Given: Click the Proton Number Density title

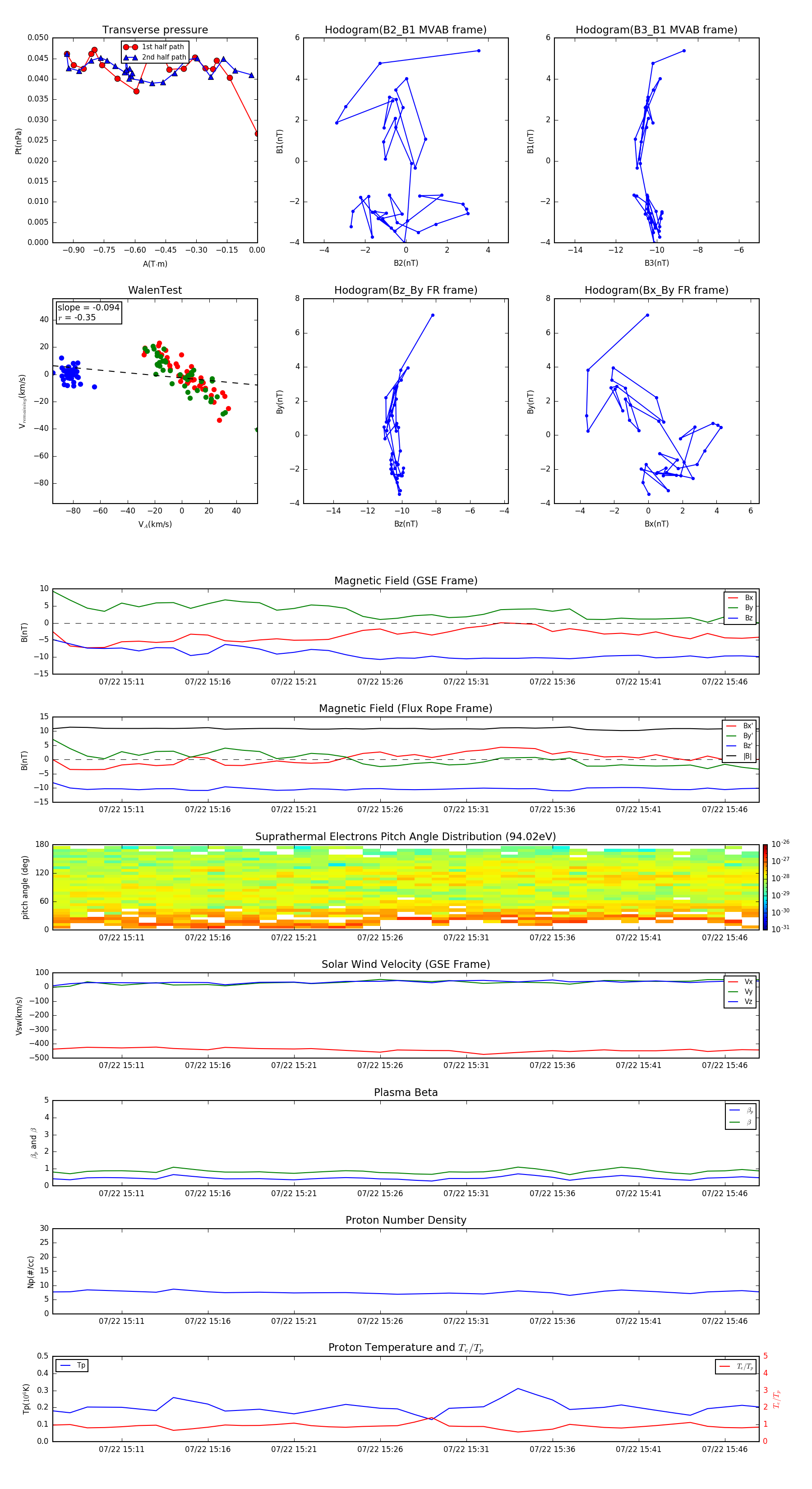Looking at the screenshot, I should (406, 1220).
